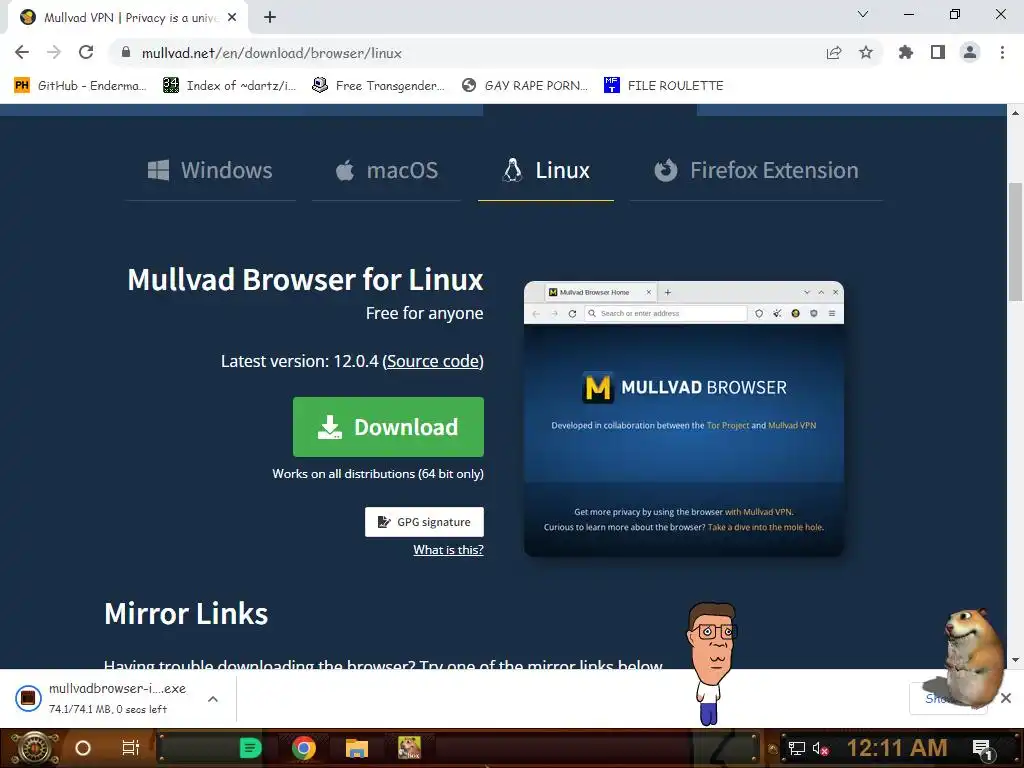Open the Extensions puzzle-piece menu
1024x768 pixels.
(905, 52)
